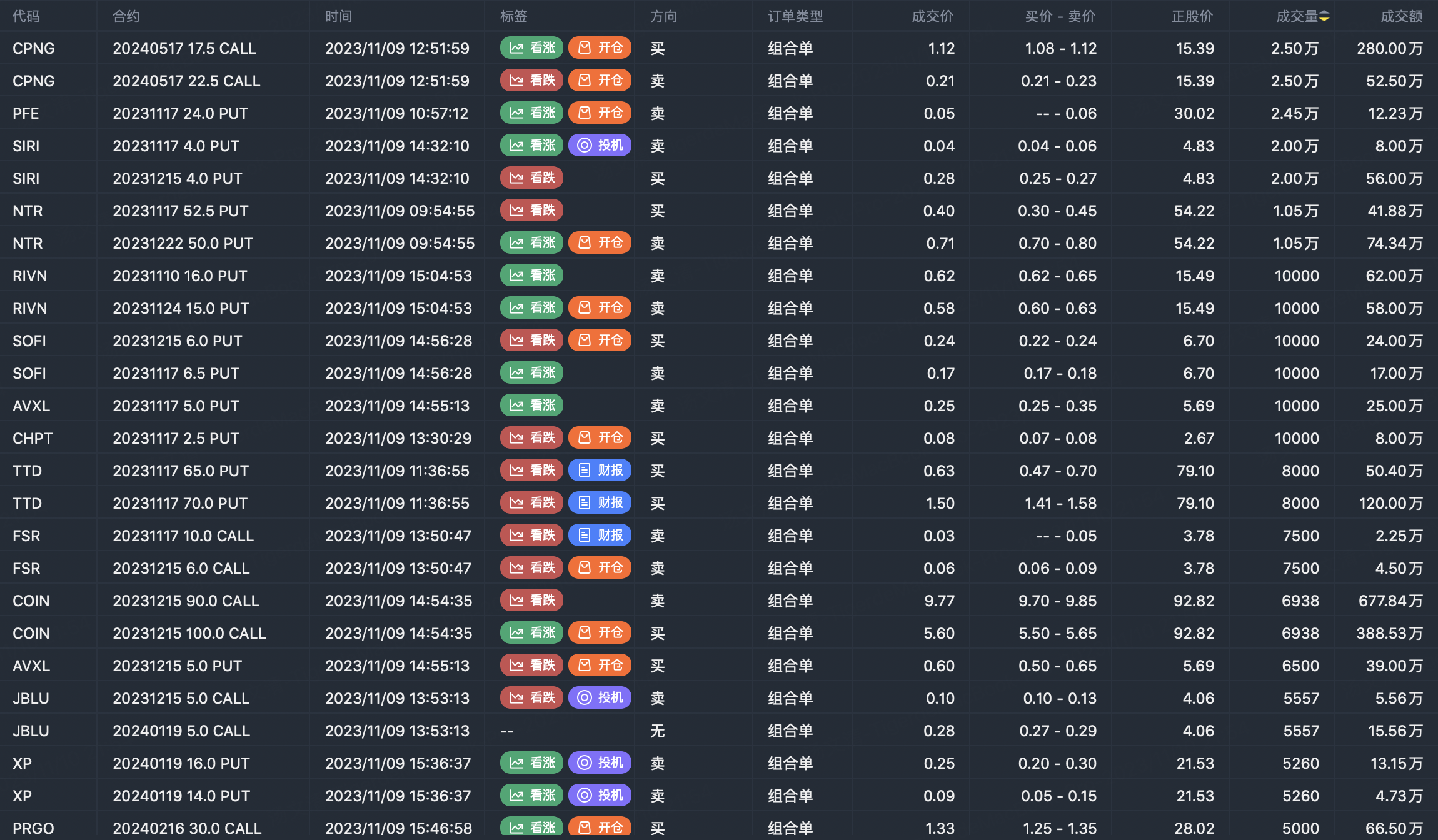Click the 标签 column header
The height and width of the screenshot is (840, 1438).
514,17
